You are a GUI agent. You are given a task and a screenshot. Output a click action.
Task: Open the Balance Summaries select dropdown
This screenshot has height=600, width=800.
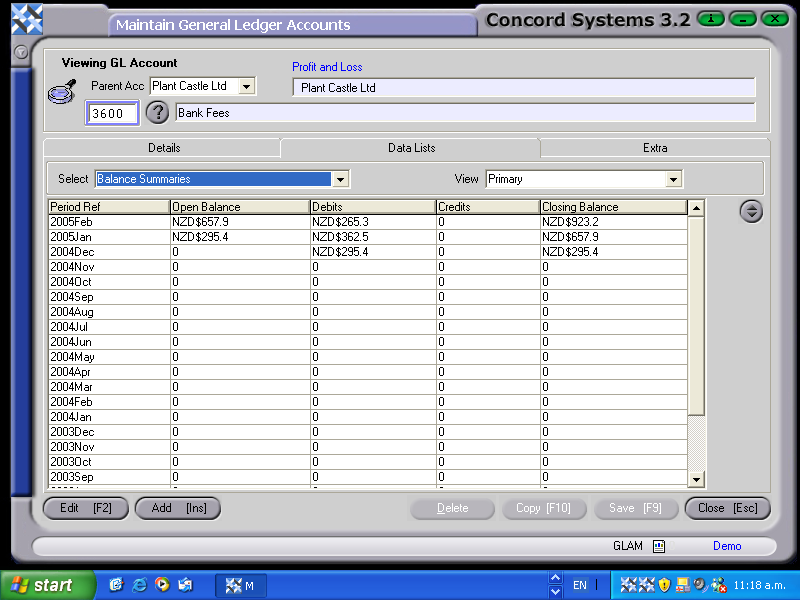pos(341,178)
